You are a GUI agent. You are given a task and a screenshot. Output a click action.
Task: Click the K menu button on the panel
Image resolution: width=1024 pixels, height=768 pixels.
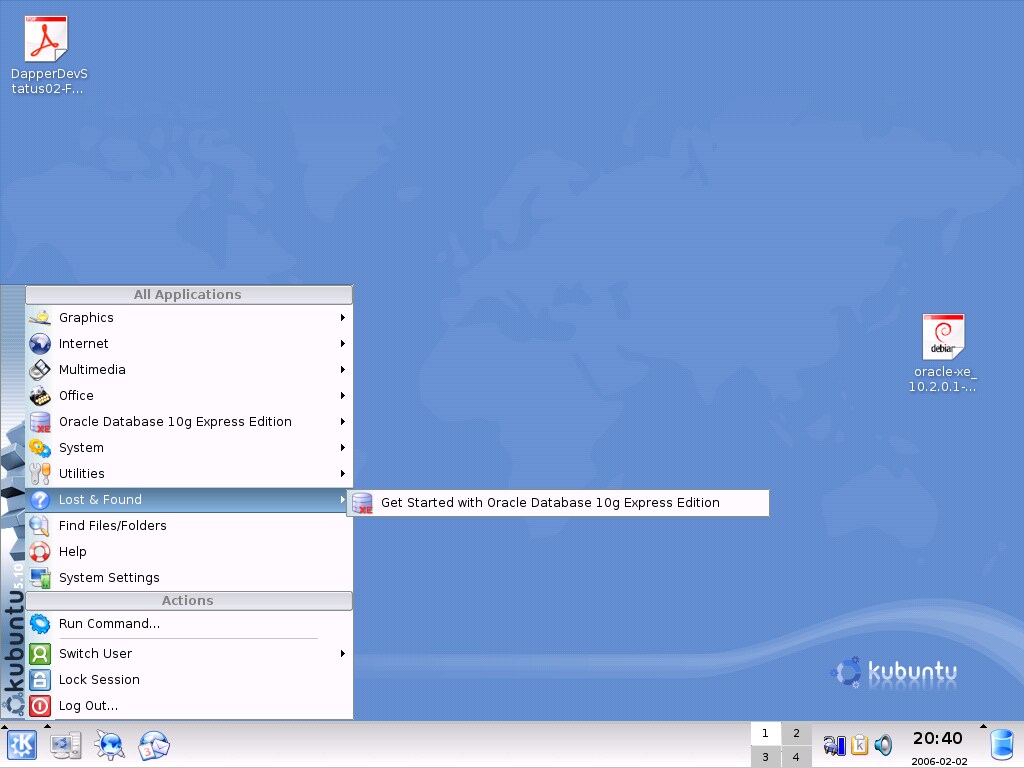point(22,745)
